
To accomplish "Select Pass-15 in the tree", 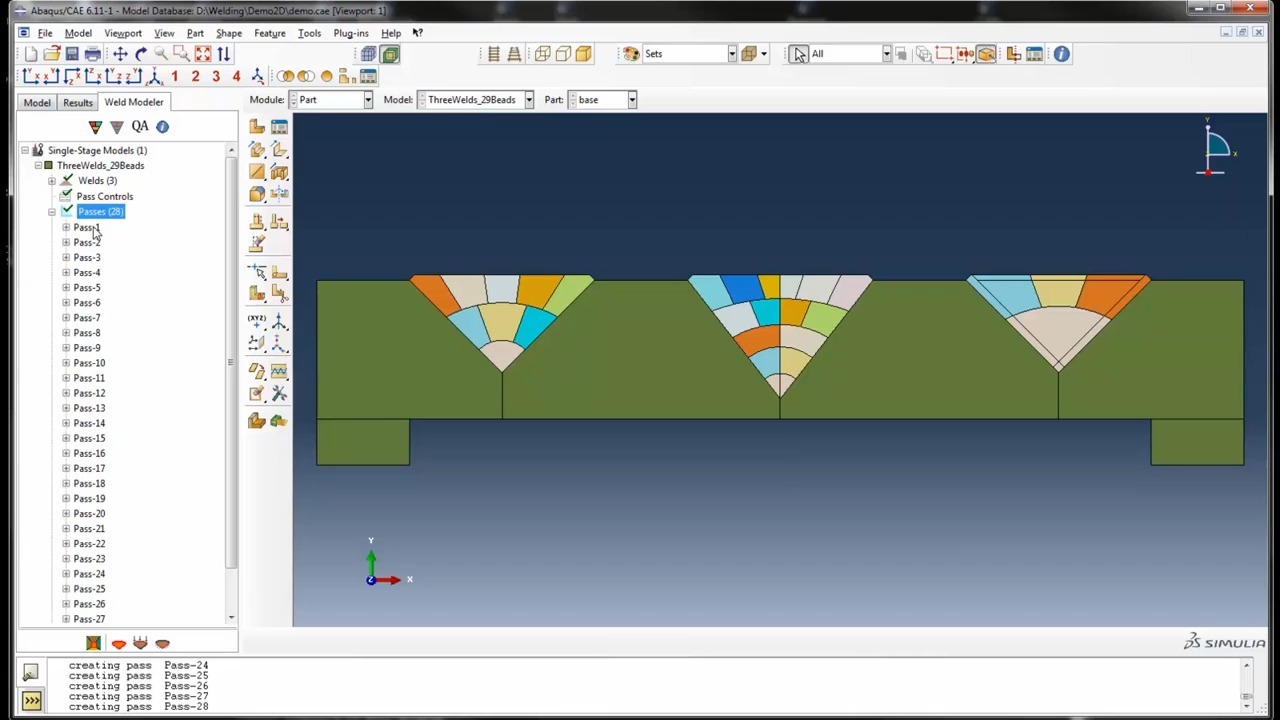I will pos(89,438).
